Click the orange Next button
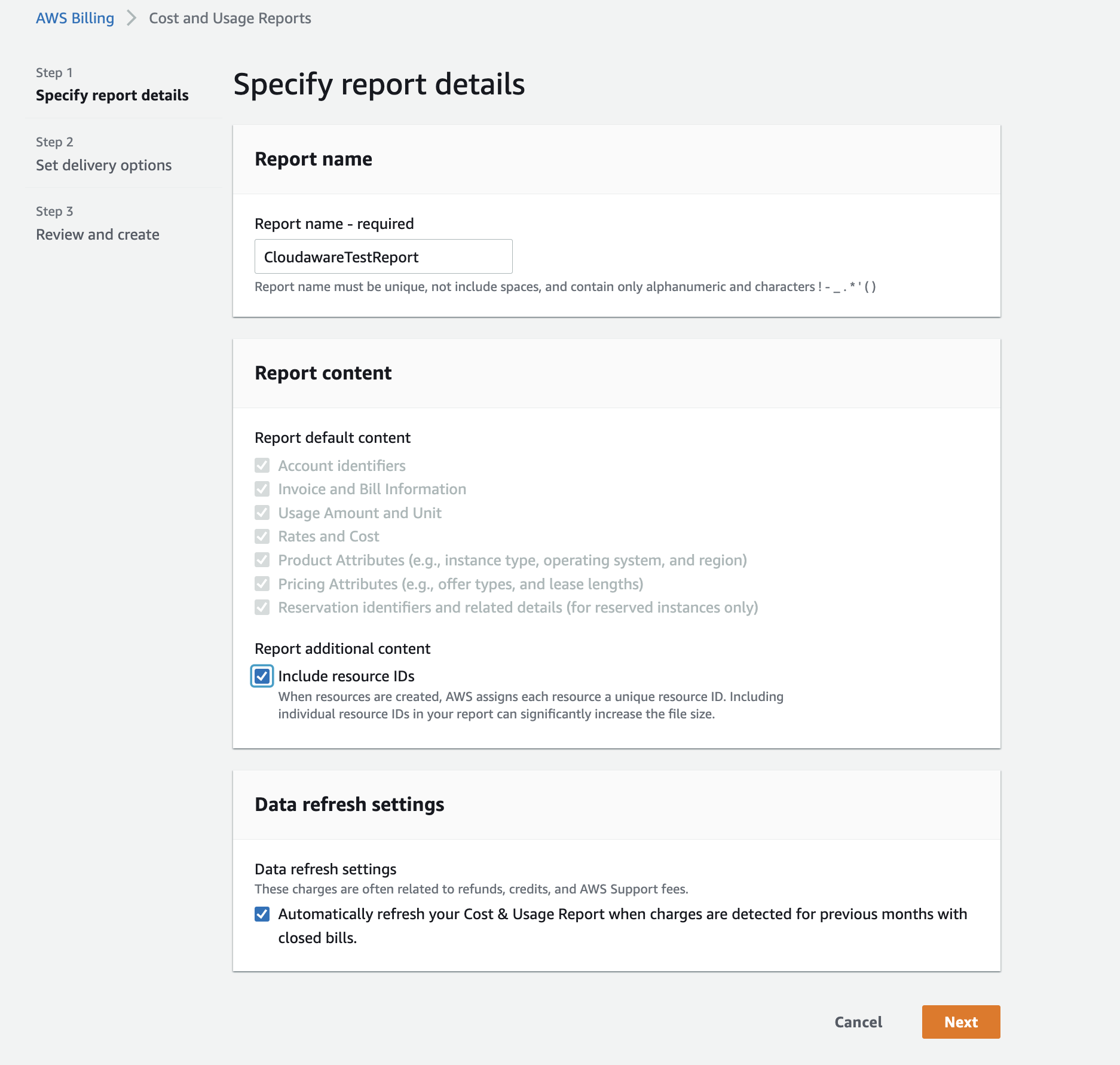The image size is (1120, 1065). (x=960, y=1022)
